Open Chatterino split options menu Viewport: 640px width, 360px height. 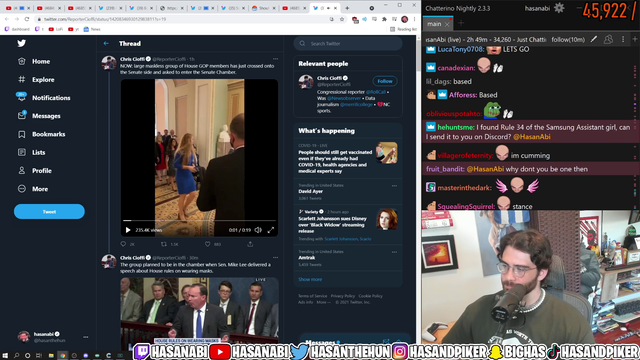623,39
